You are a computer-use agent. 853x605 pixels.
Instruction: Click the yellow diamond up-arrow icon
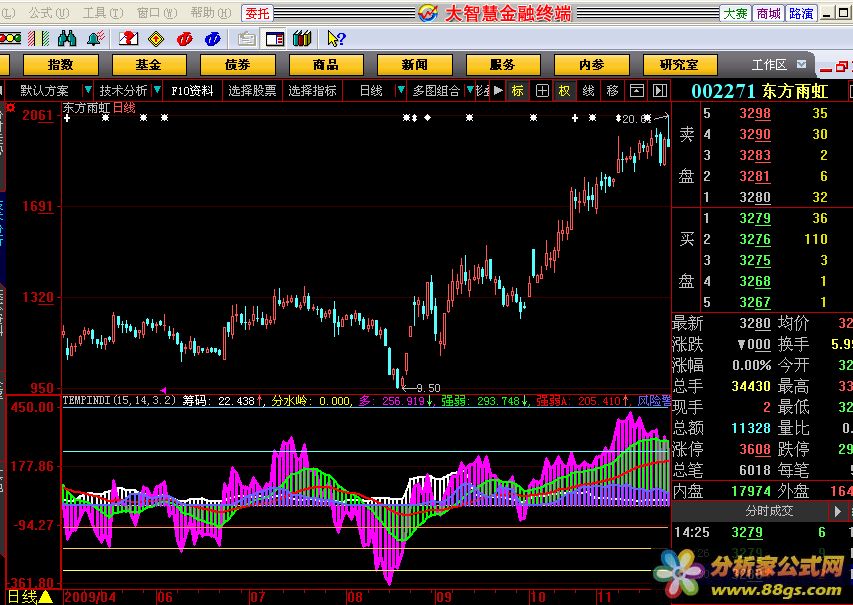click(156, 39)
